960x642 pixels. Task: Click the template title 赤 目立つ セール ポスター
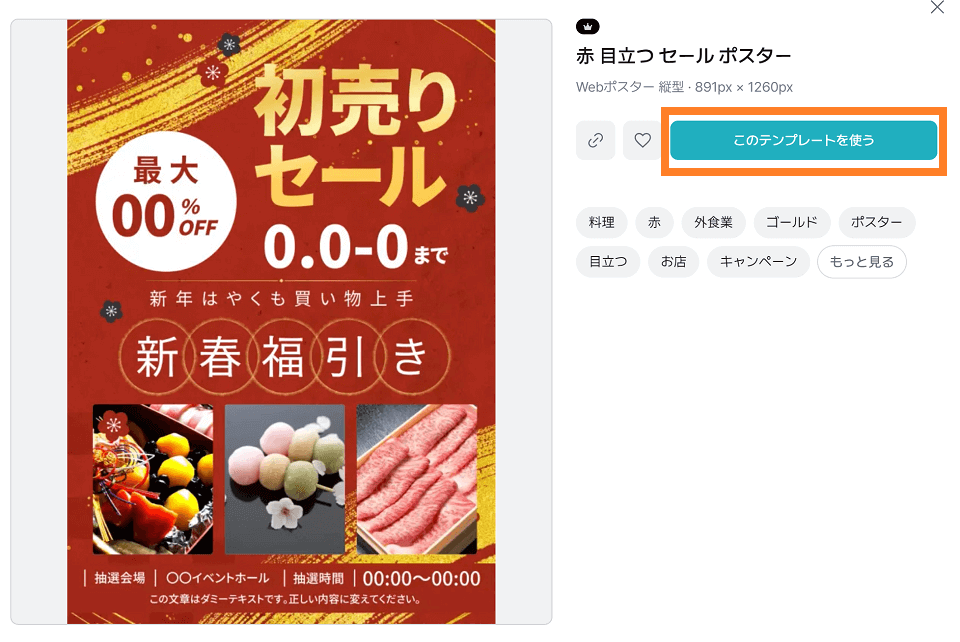[684, 56]
